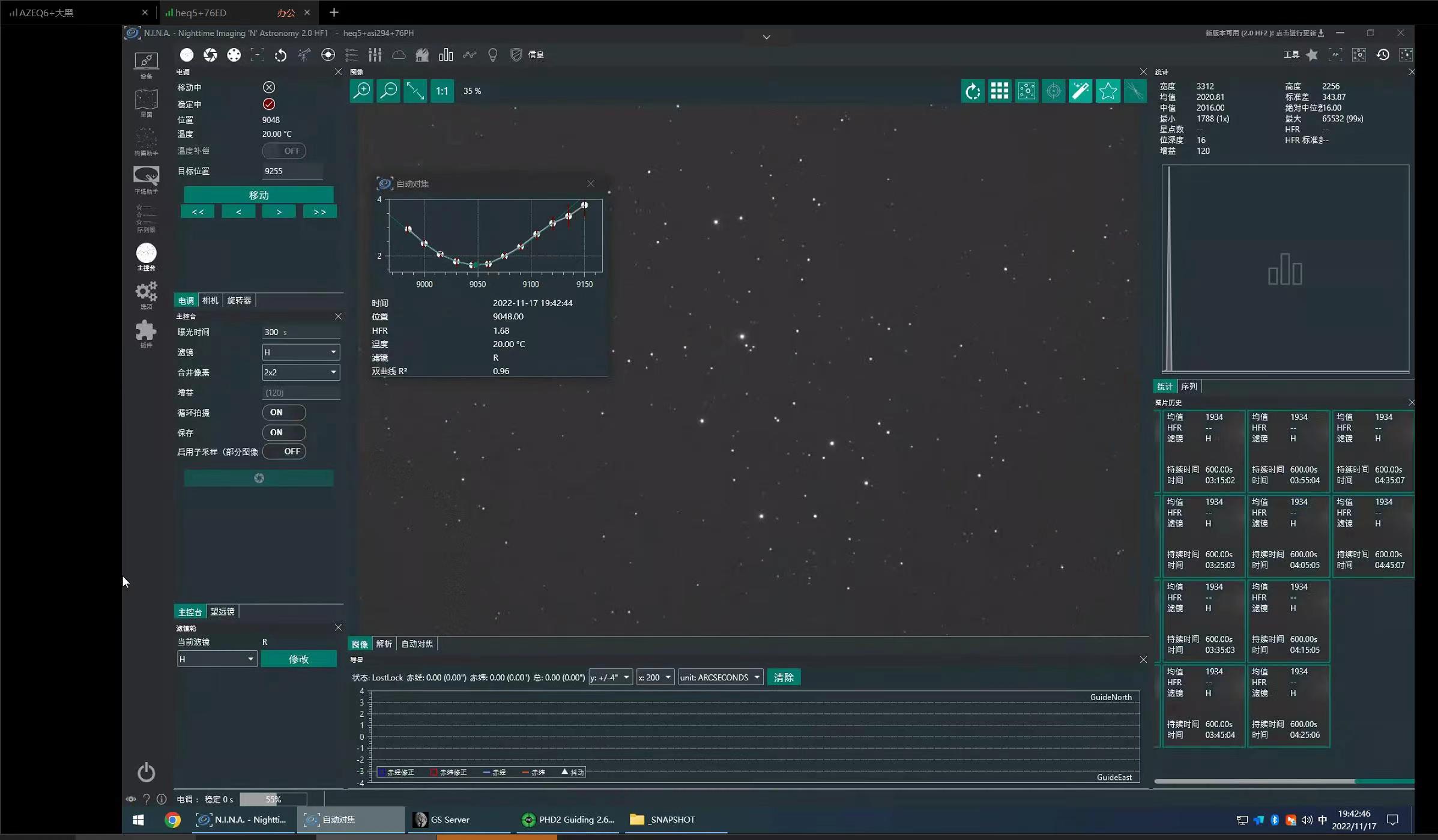The width and height of the screenshot is (1438, 840).
Task: Open the y: +/-4" scale dropdown
Action: pyautogui.click(x=610, y=677)
